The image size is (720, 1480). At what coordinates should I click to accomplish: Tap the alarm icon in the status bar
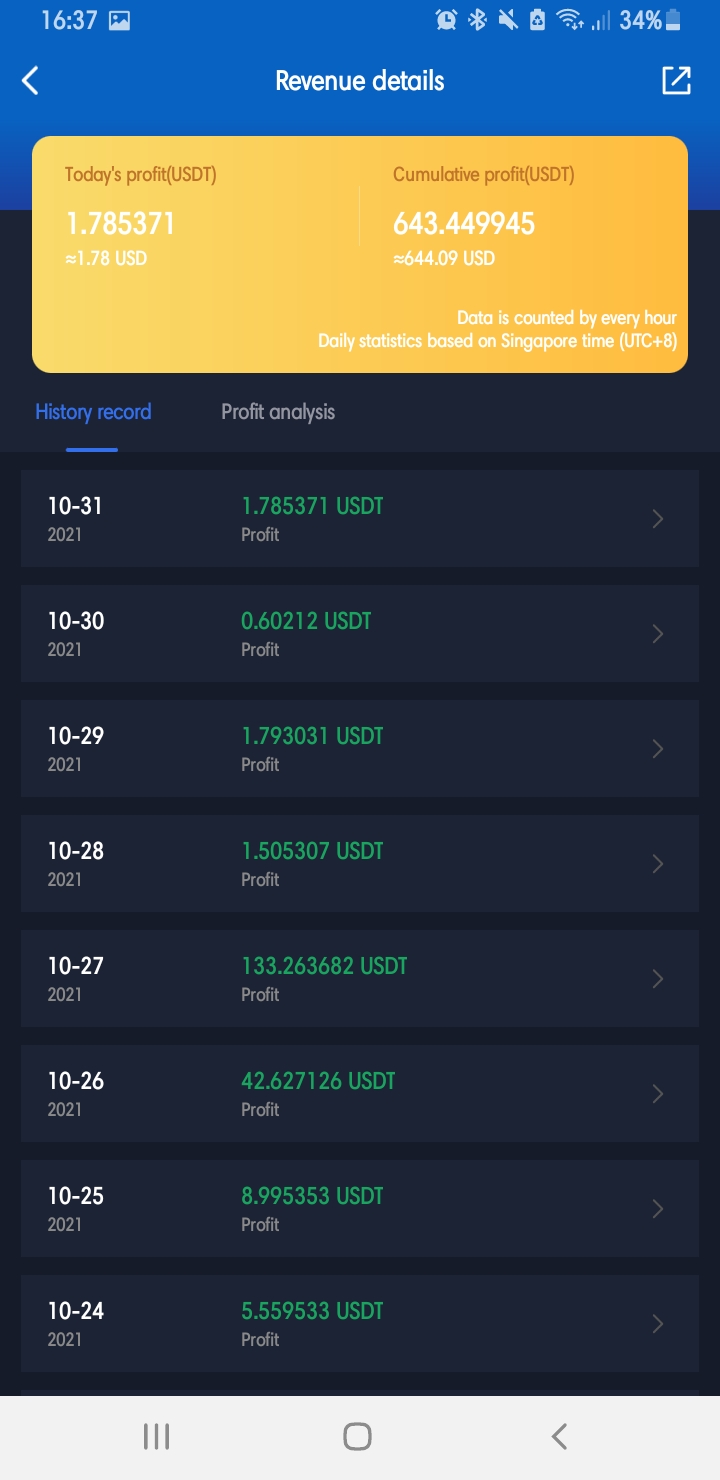[x=447, y=19]
